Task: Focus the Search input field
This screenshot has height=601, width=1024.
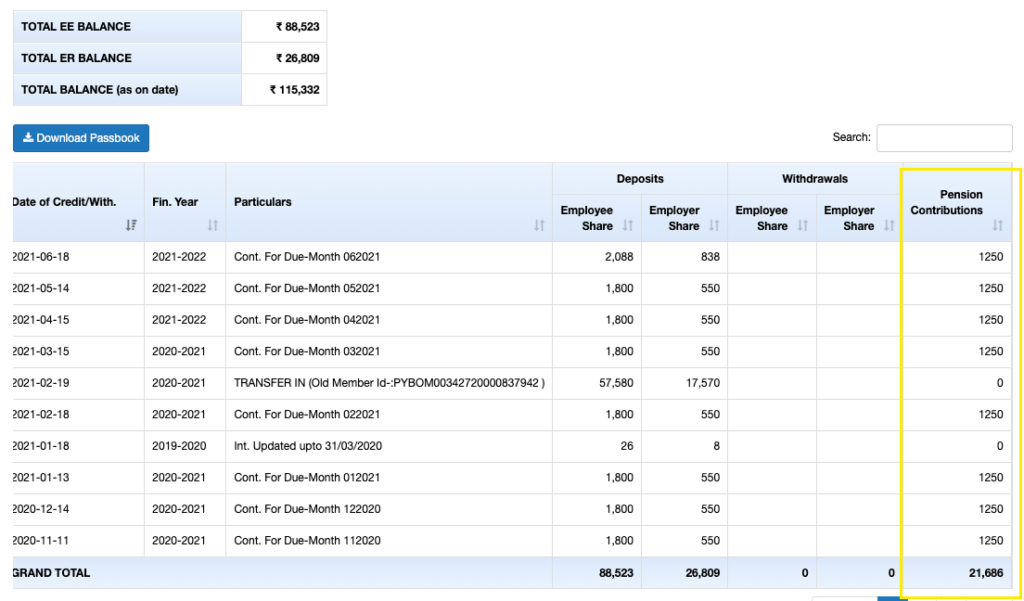Action: pos(944,138)
